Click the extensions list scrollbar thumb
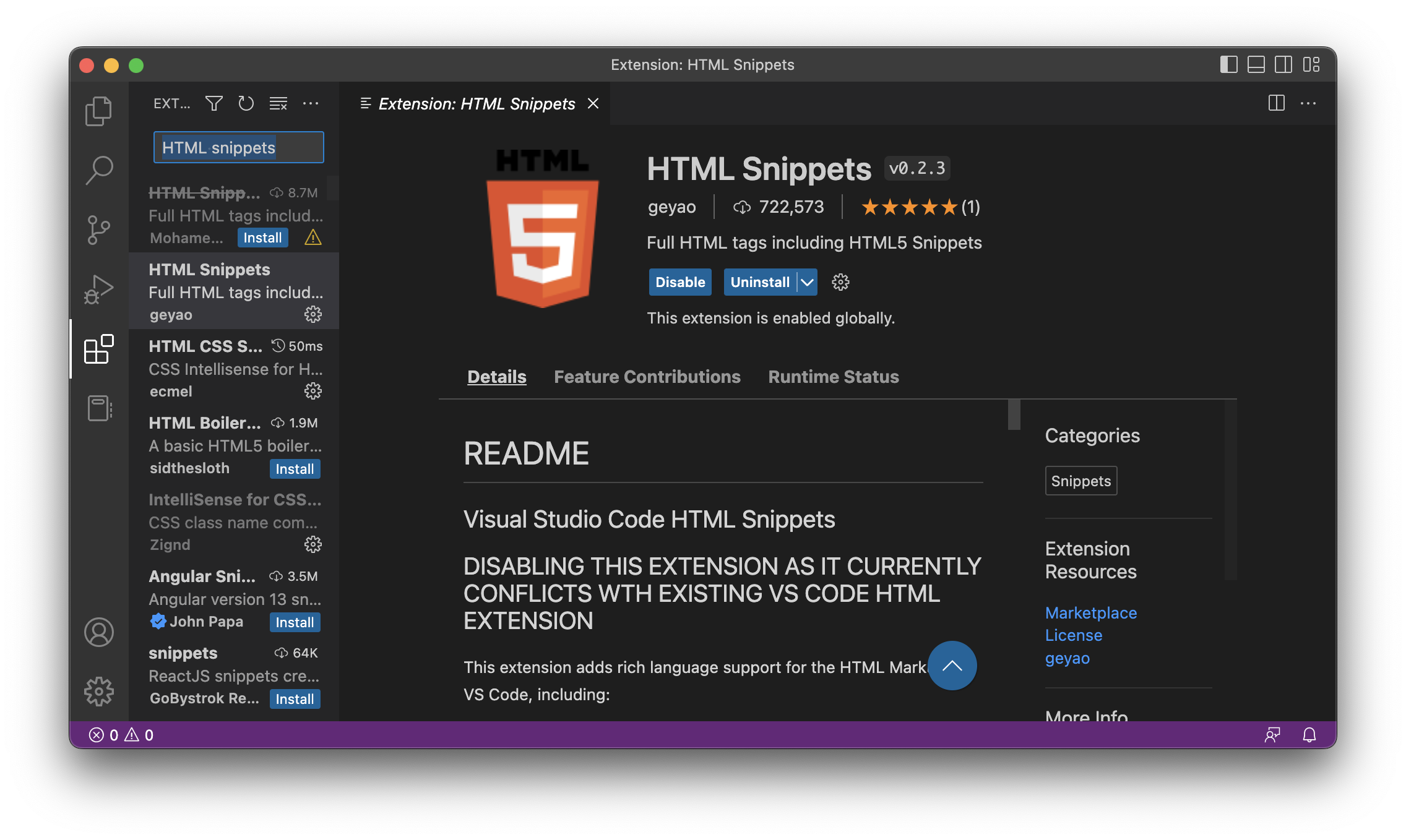The height and width of the screenshot is (840, 1406). point(333,188)
